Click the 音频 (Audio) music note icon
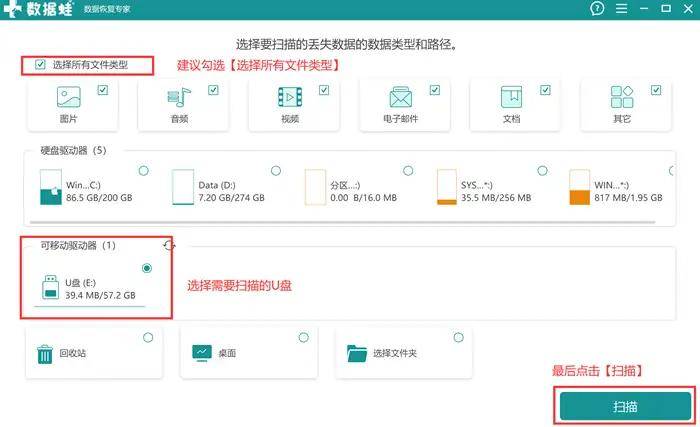This screenshot has width=700, height=427. [180, 98]
